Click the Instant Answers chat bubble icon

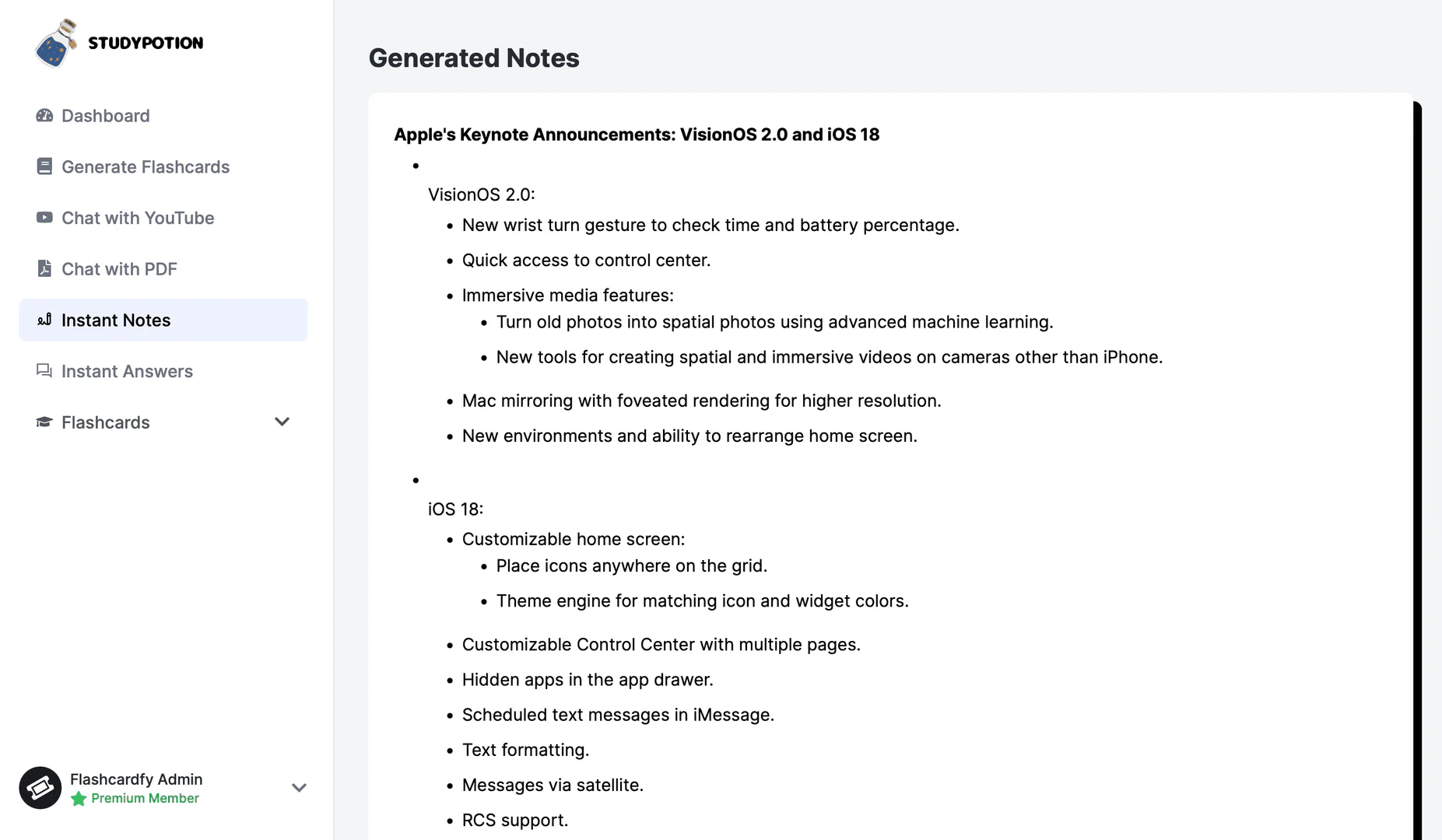click(44, 371)
